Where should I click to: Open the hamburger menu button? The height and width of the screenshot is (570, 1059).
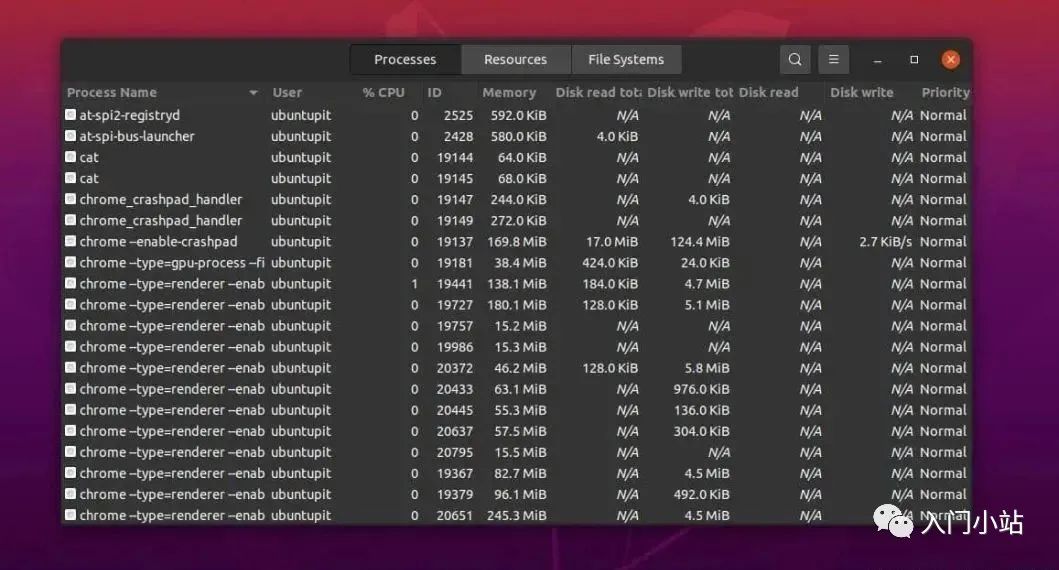(834, 59)
